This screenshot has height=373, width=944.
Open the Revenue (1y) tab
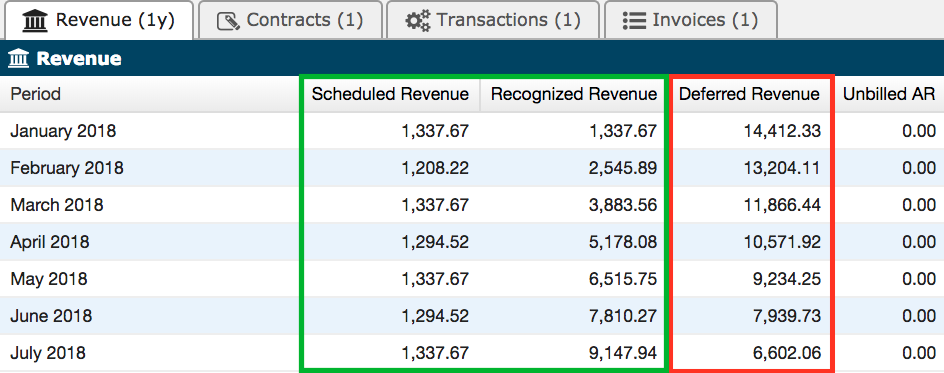pyautogui.click(x=98, y=20)
